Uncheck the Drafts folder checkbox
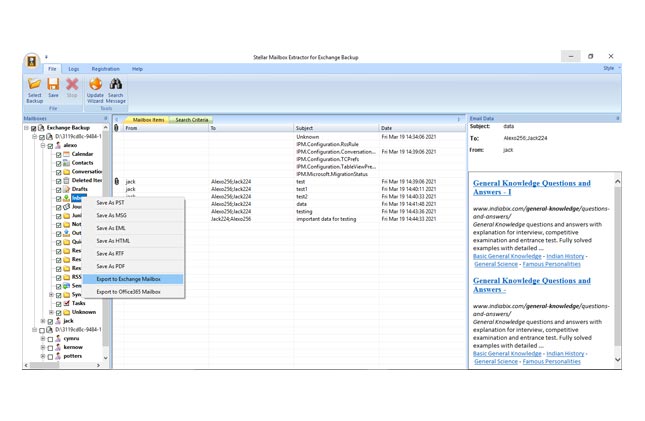Screen dimensions: 645x421 pos(58,190)
